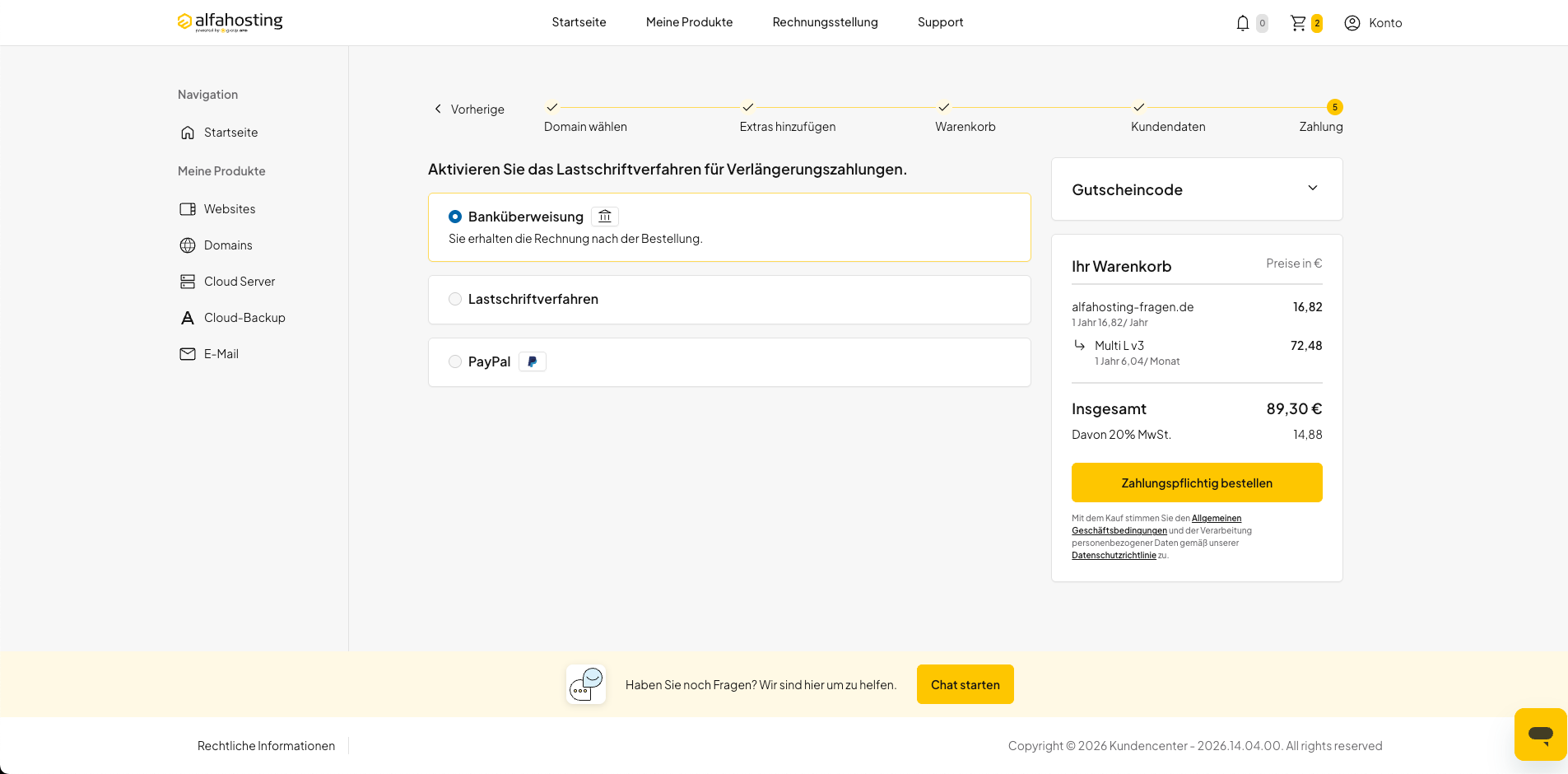Click Zahlungspflichtig bestellen button
Viewport: 1568px width, 774px height.
coord(1197,483)
